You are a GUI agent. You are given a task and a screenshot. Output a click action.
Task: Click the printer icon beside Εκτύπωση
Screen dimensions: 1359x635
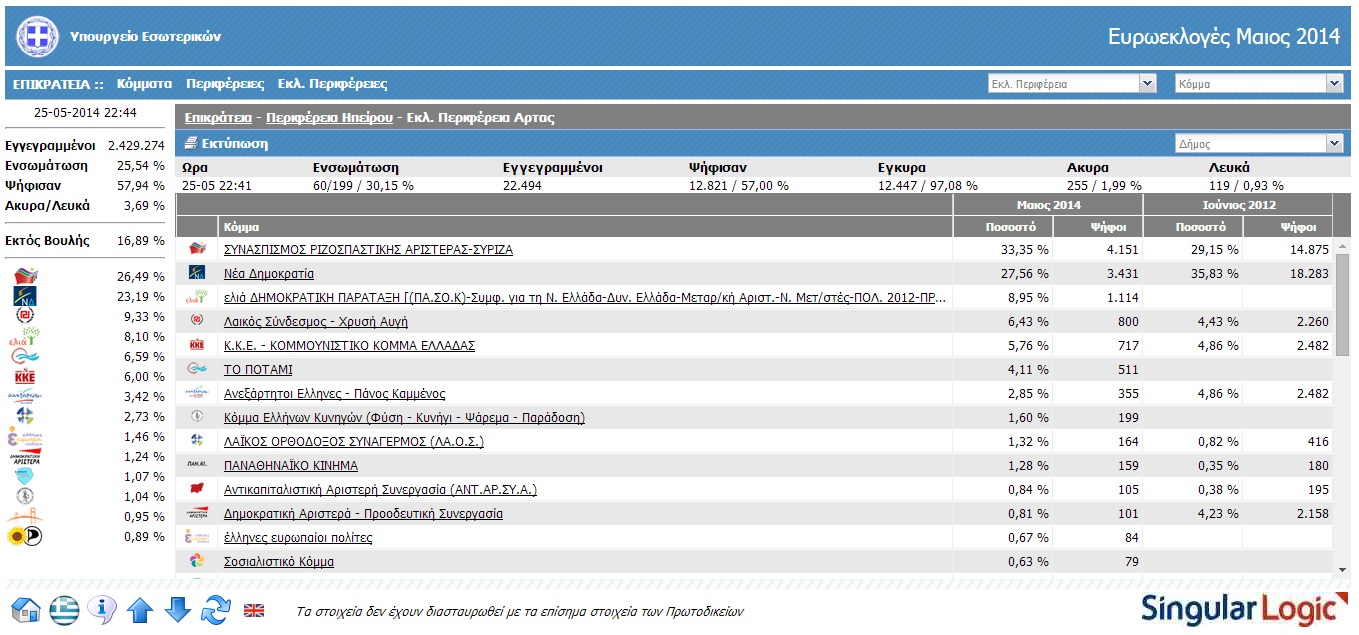(x=190, y=144)
